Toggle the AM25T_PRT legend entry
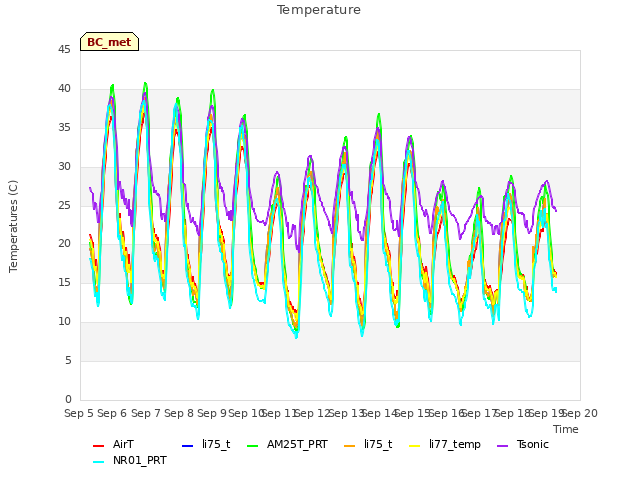The image size is (640, 480). coord(287,444)
